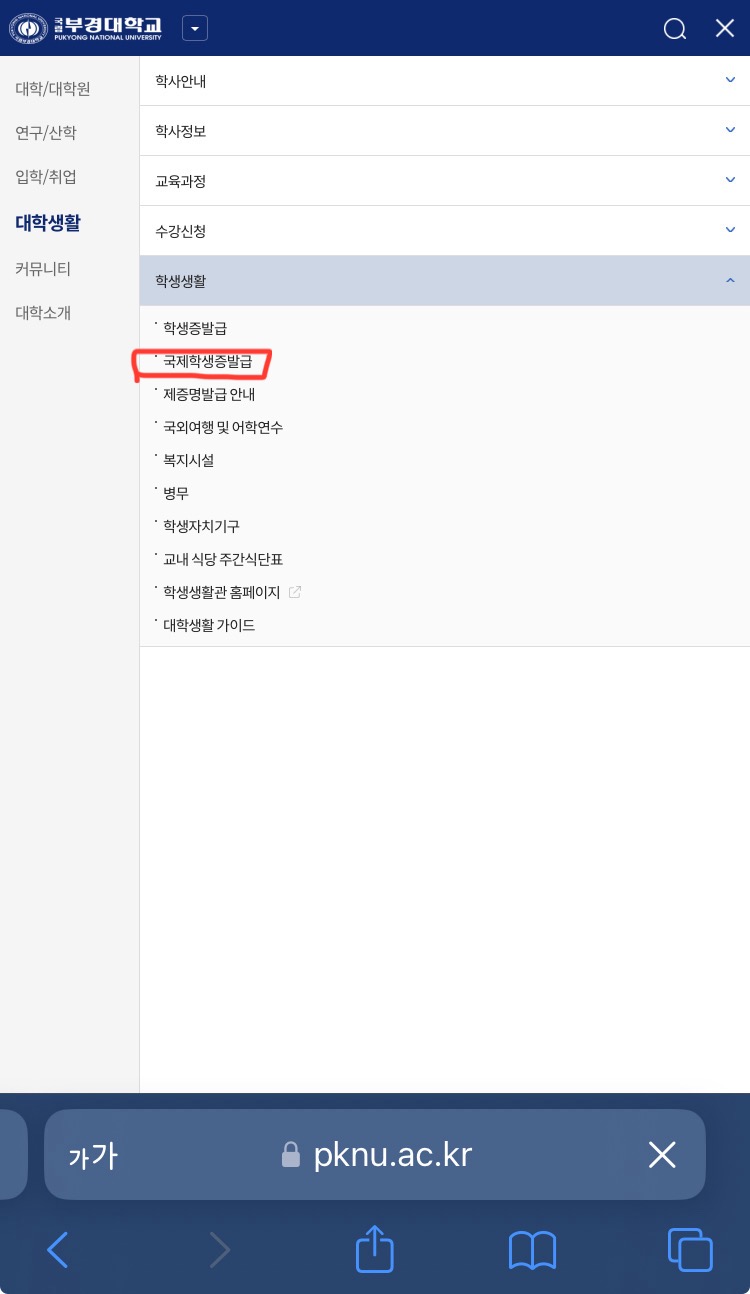Tap the 학생생활 section title
The width and height of the screenshot is (750, 1294).
181,281
